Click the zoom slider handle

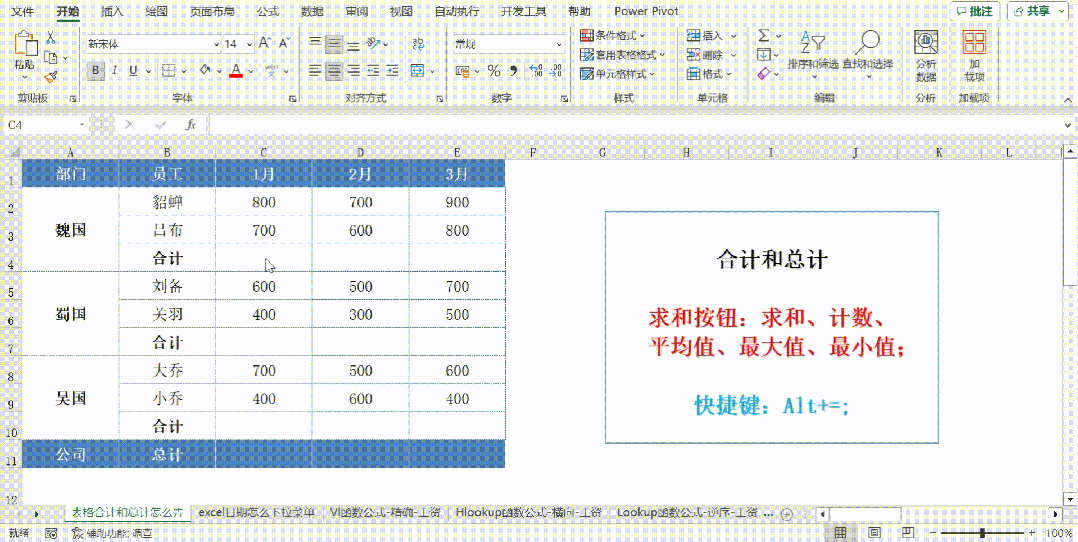coord(983,533)
